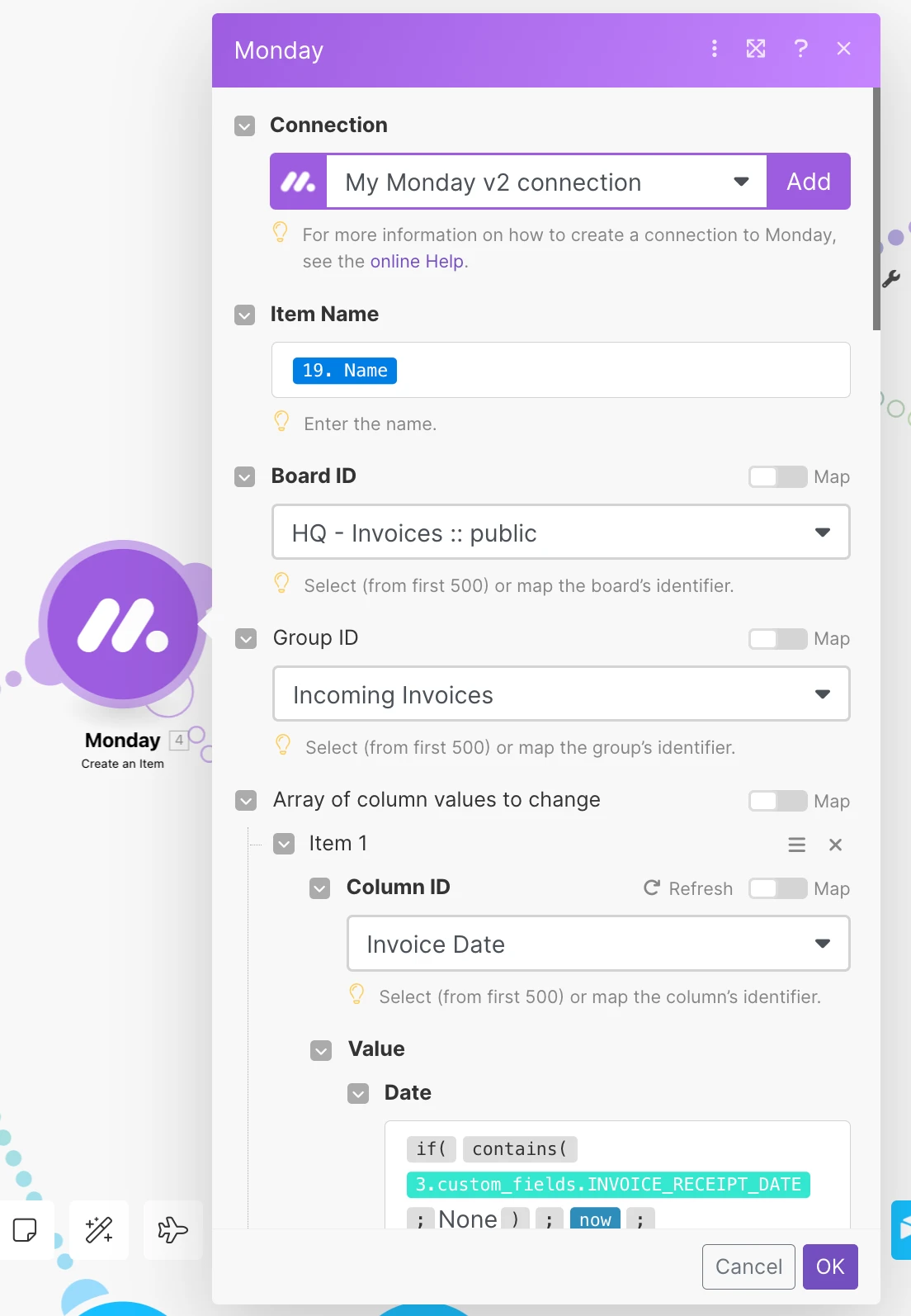The height and width of the screenshot is (1316, 911).
Task: Collapse the Column ID section
Action: click(320, 888)
